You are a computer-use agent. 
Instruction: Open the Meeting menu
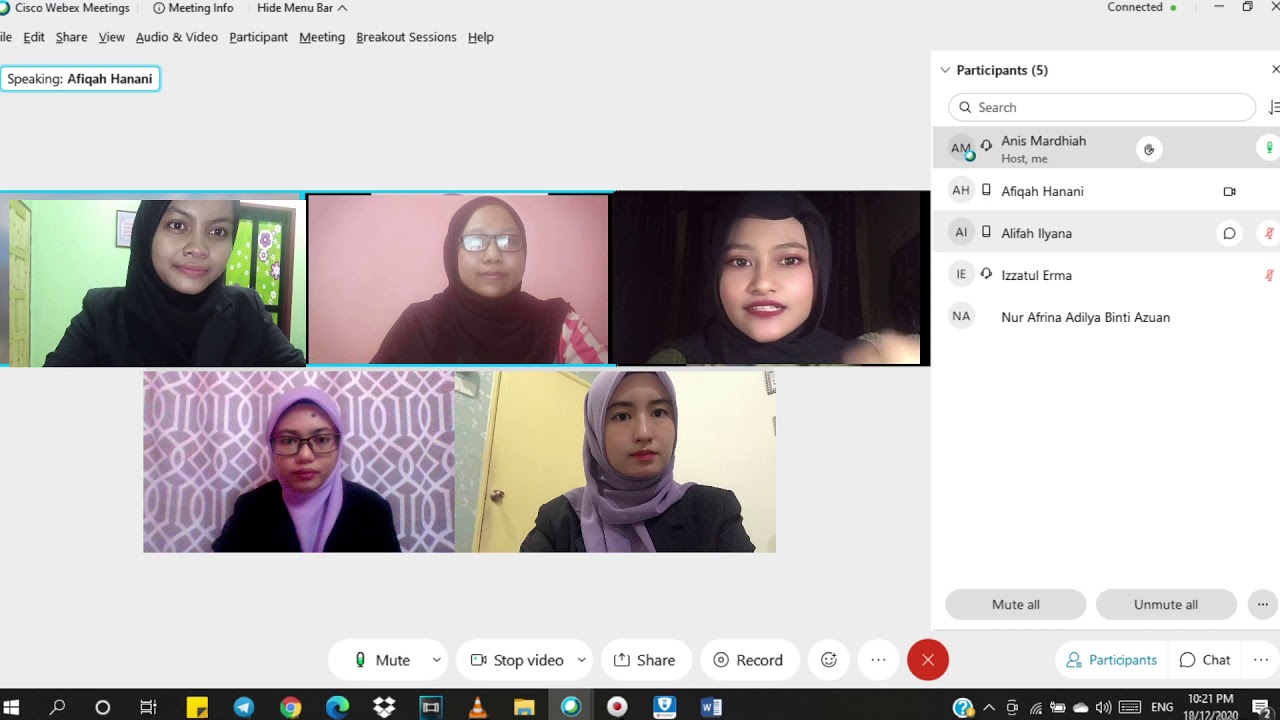click(x=322, y=37)
